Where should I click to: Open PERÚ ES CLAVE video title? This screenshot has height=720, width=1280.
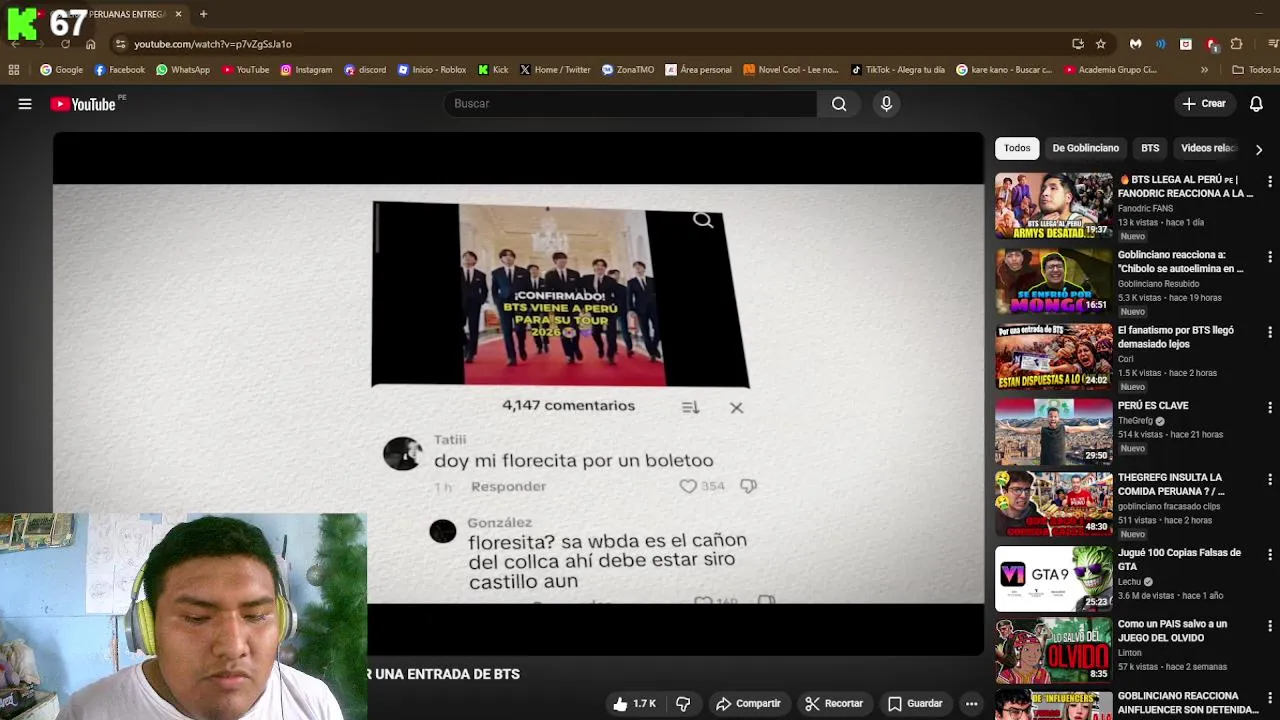(x=1153, y=405)
